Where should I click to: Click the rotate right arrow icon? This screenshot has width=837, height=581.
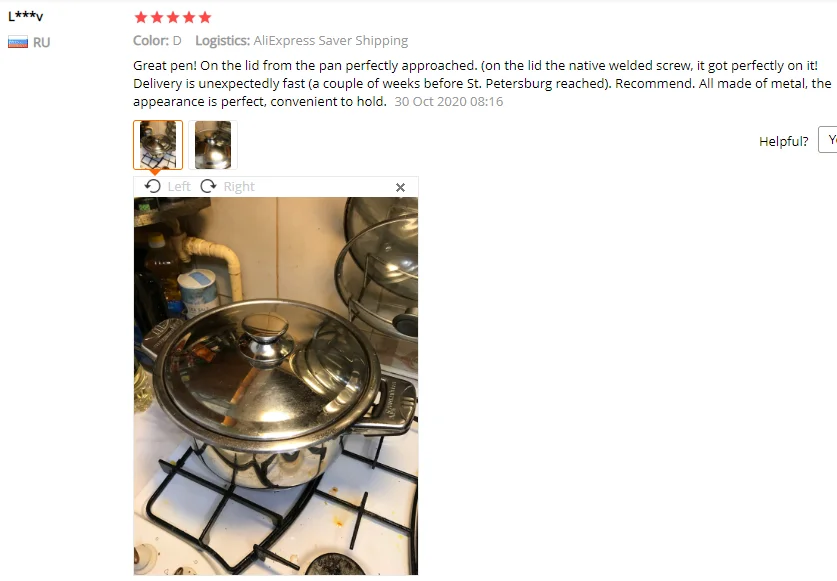pos(208,186)
